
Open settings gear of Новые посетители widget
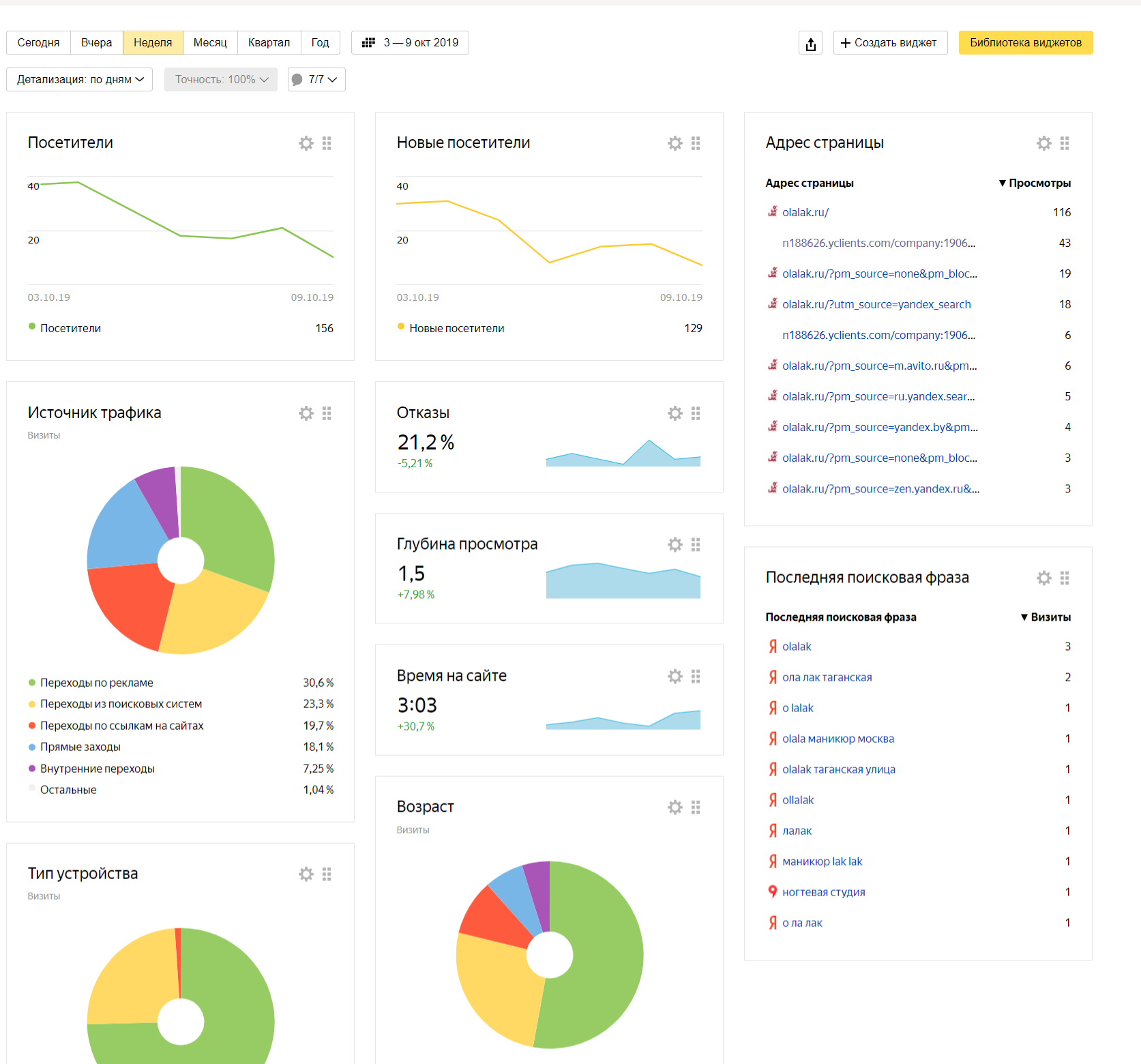click(x=675, y=143)
